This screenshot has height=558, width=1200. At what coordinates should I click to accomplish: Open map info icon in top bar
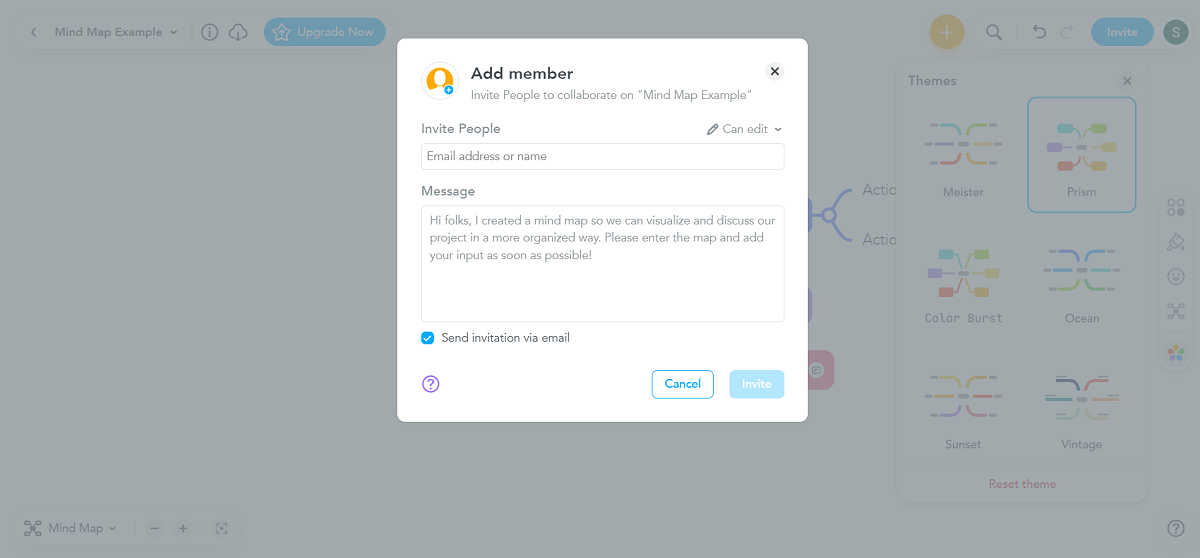coord(209,32)
